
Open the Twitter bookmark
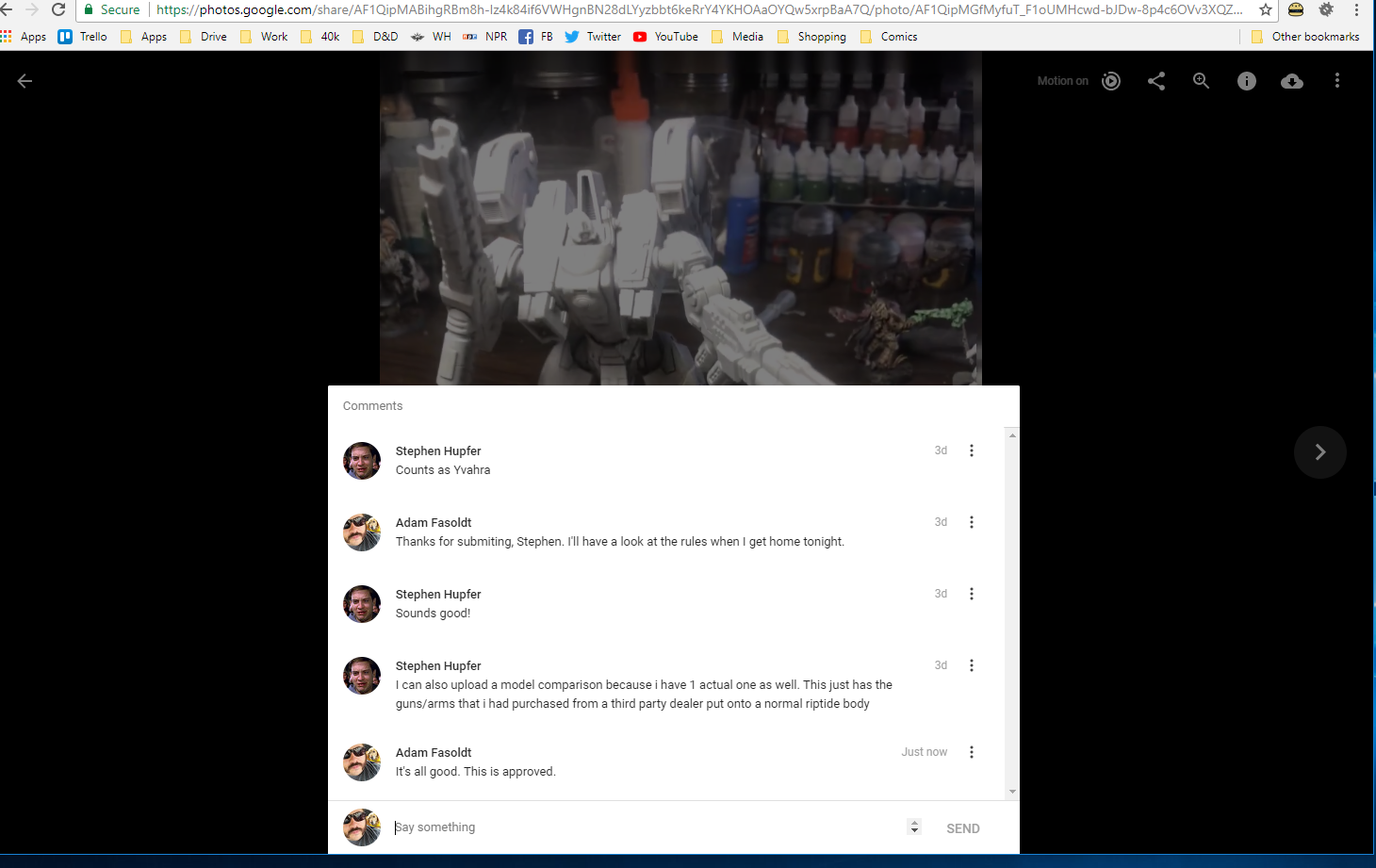click(x=593, y=37)
